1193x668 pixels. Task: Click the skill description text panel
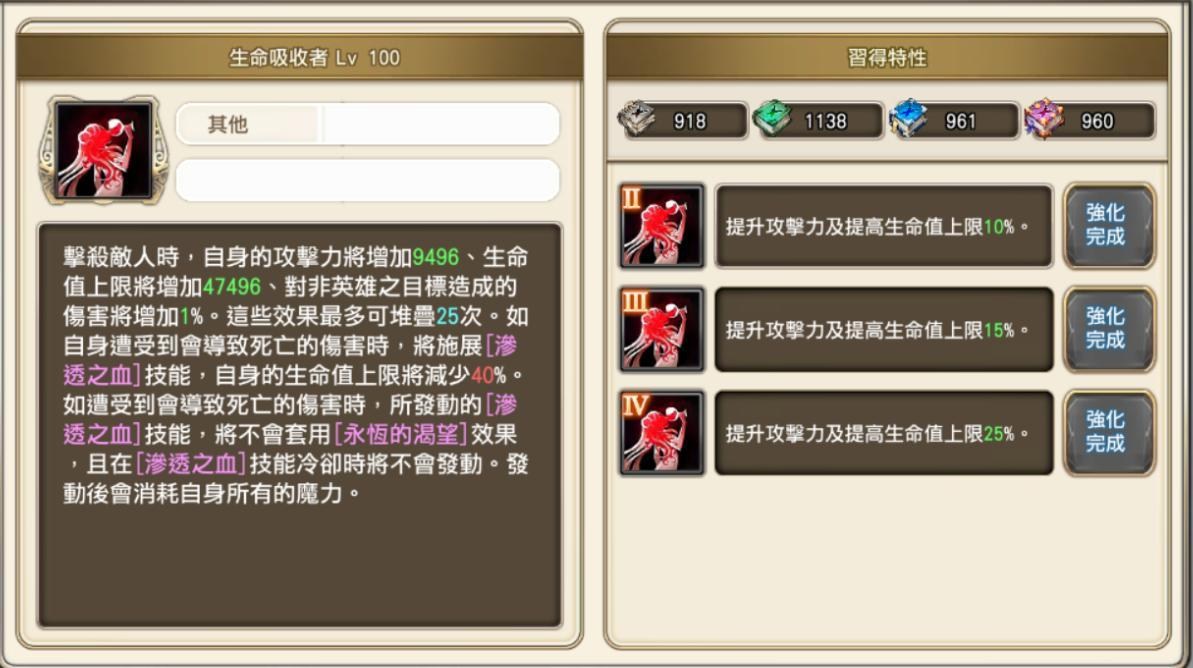300,425
